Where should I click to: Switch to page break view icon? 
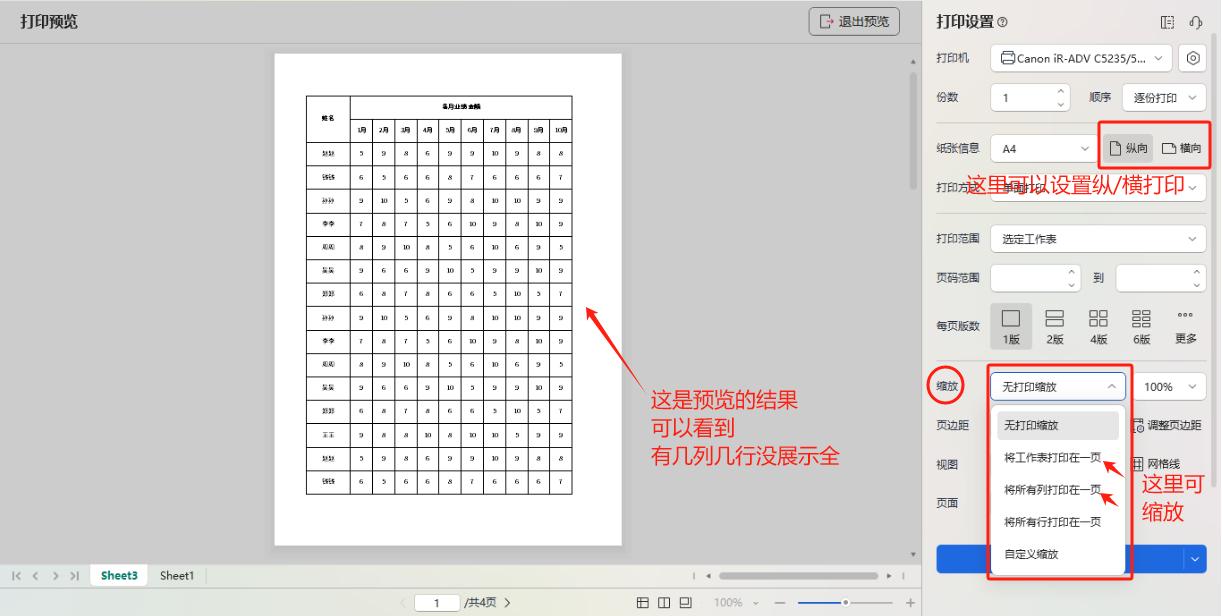[664, 603]
